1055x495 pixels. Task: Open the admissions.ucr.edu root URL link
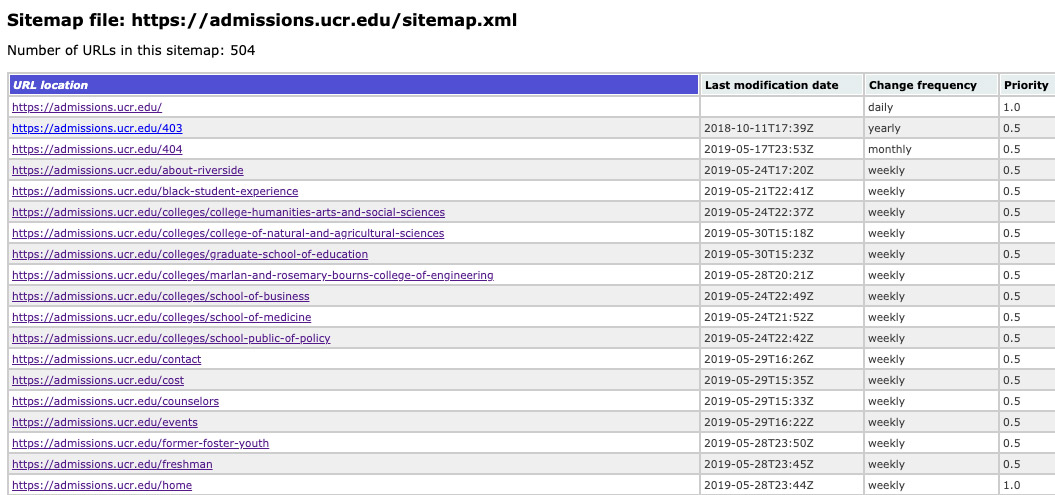pyautogui.click(x=86, y=107)
